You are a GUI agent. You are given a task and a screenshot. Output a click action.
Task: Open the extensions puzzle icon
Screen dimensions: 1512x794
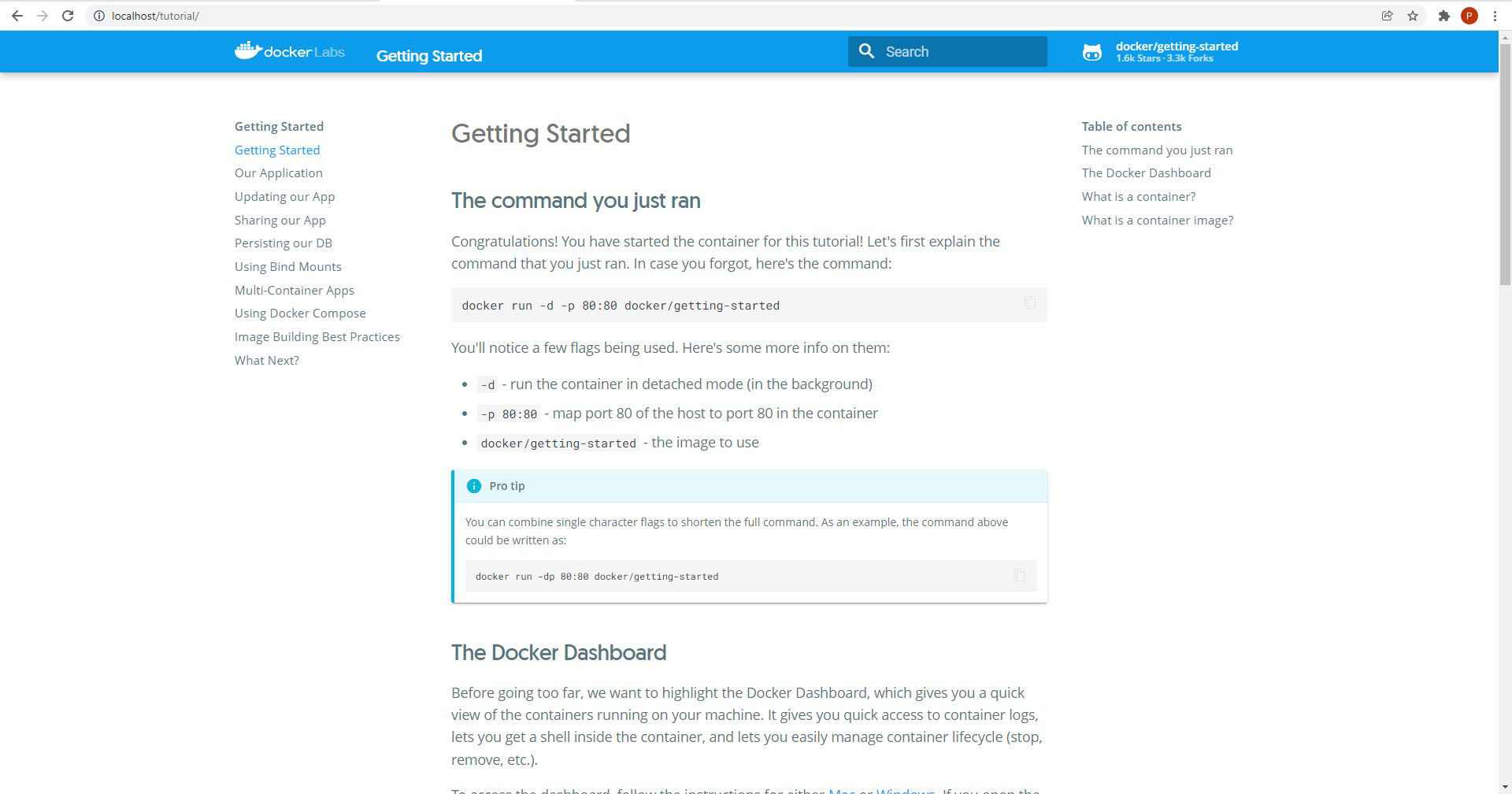tap(1443, 16)
